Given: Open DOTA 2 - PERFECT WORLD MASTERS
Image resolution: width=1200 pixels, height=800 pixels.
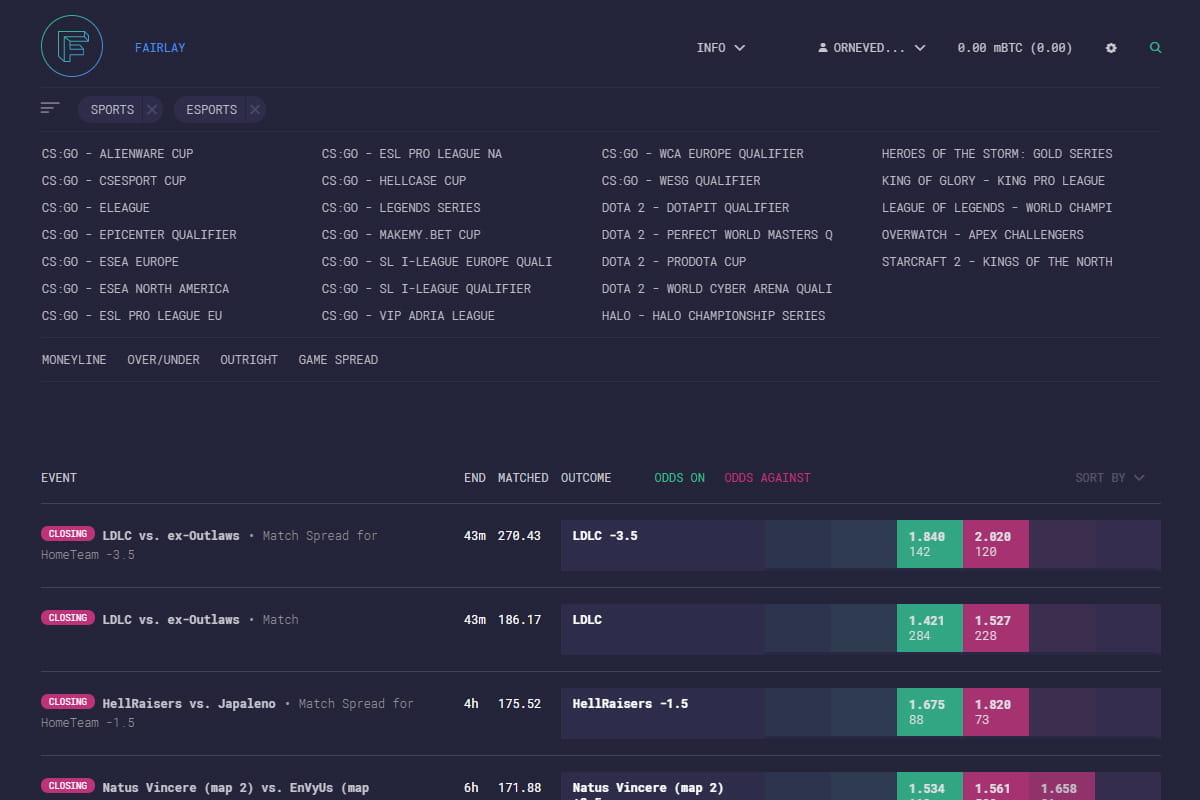Looking at the screenshot, I should click(x=717, y=235).
